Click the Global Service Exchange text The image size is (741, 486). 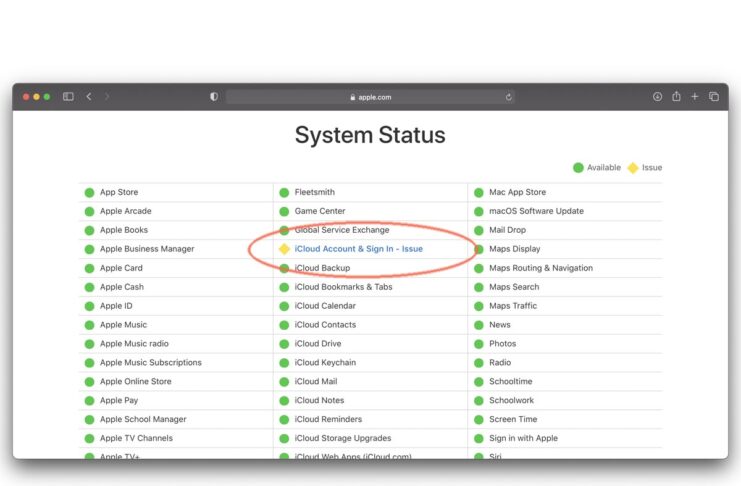point(342,230)
